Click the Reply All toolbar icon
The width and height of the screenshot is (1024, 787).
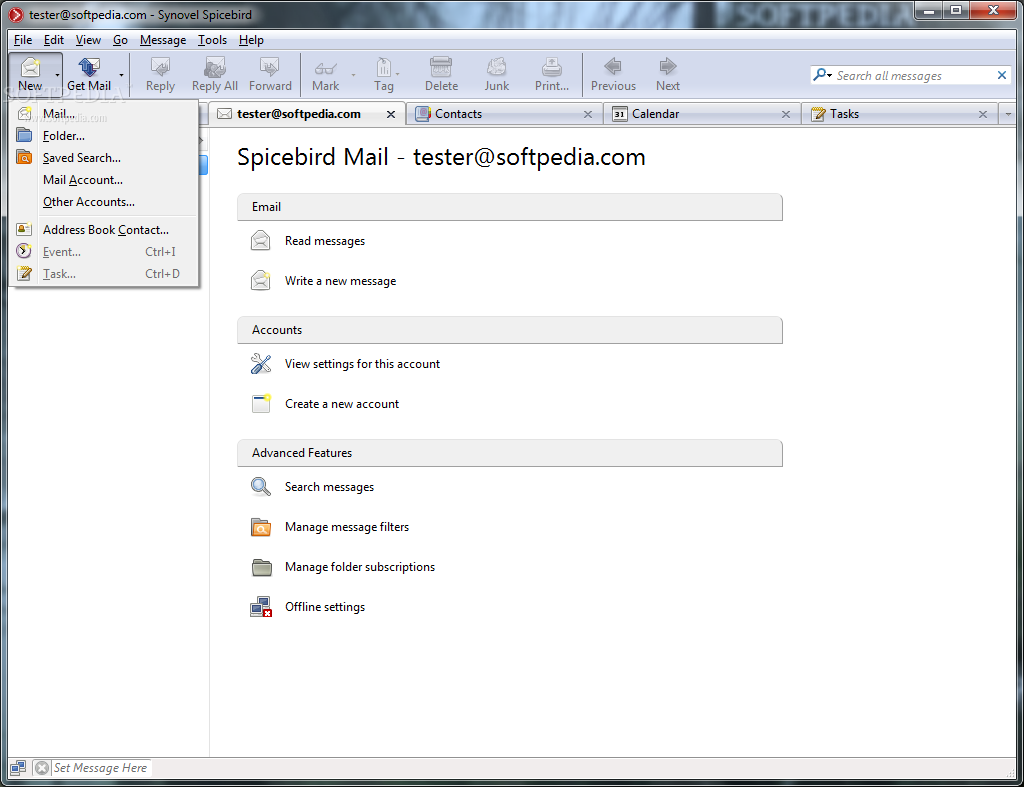[x=215, y=67]
